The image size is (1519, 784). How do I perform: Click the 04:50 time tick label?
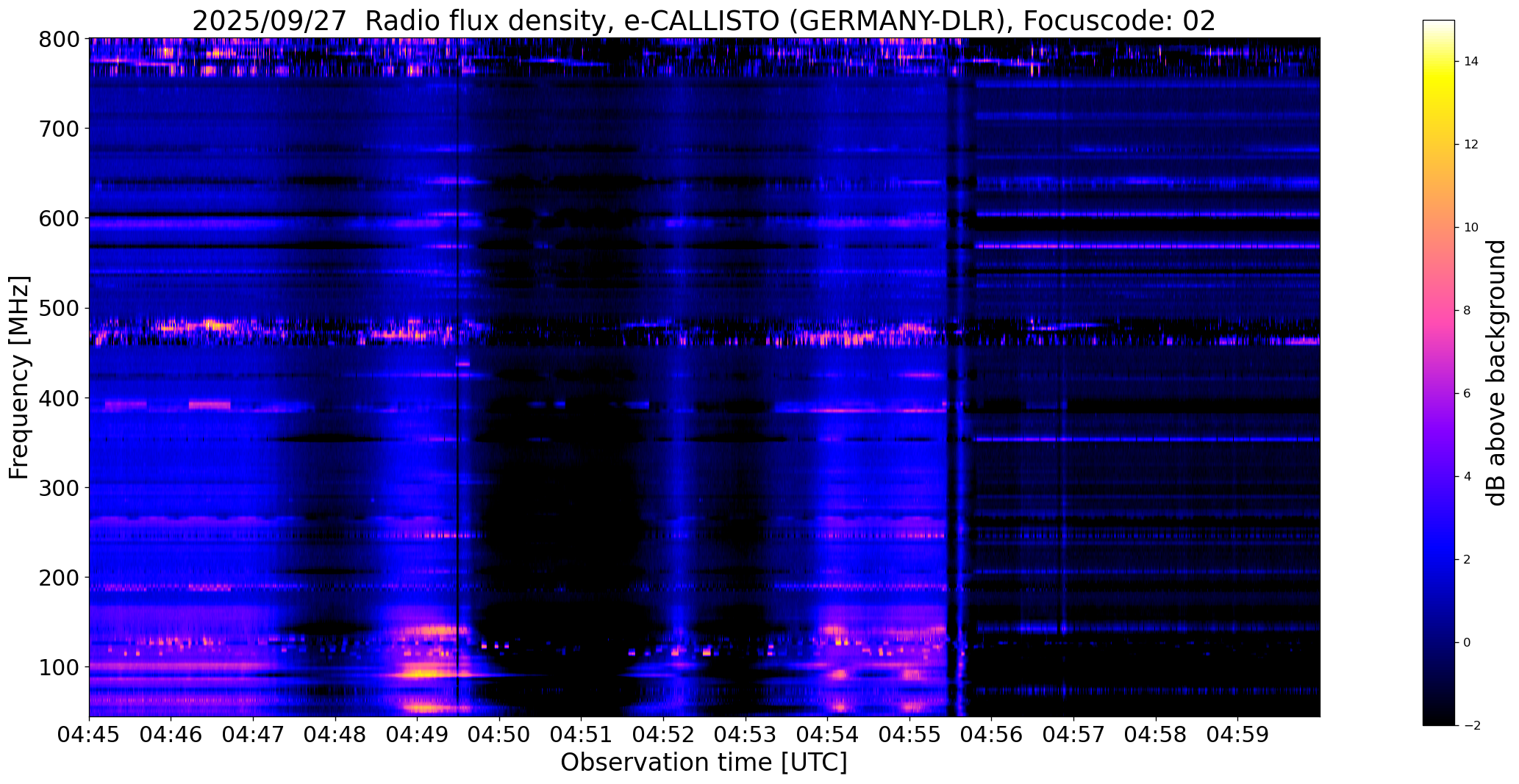click(499, 736)
